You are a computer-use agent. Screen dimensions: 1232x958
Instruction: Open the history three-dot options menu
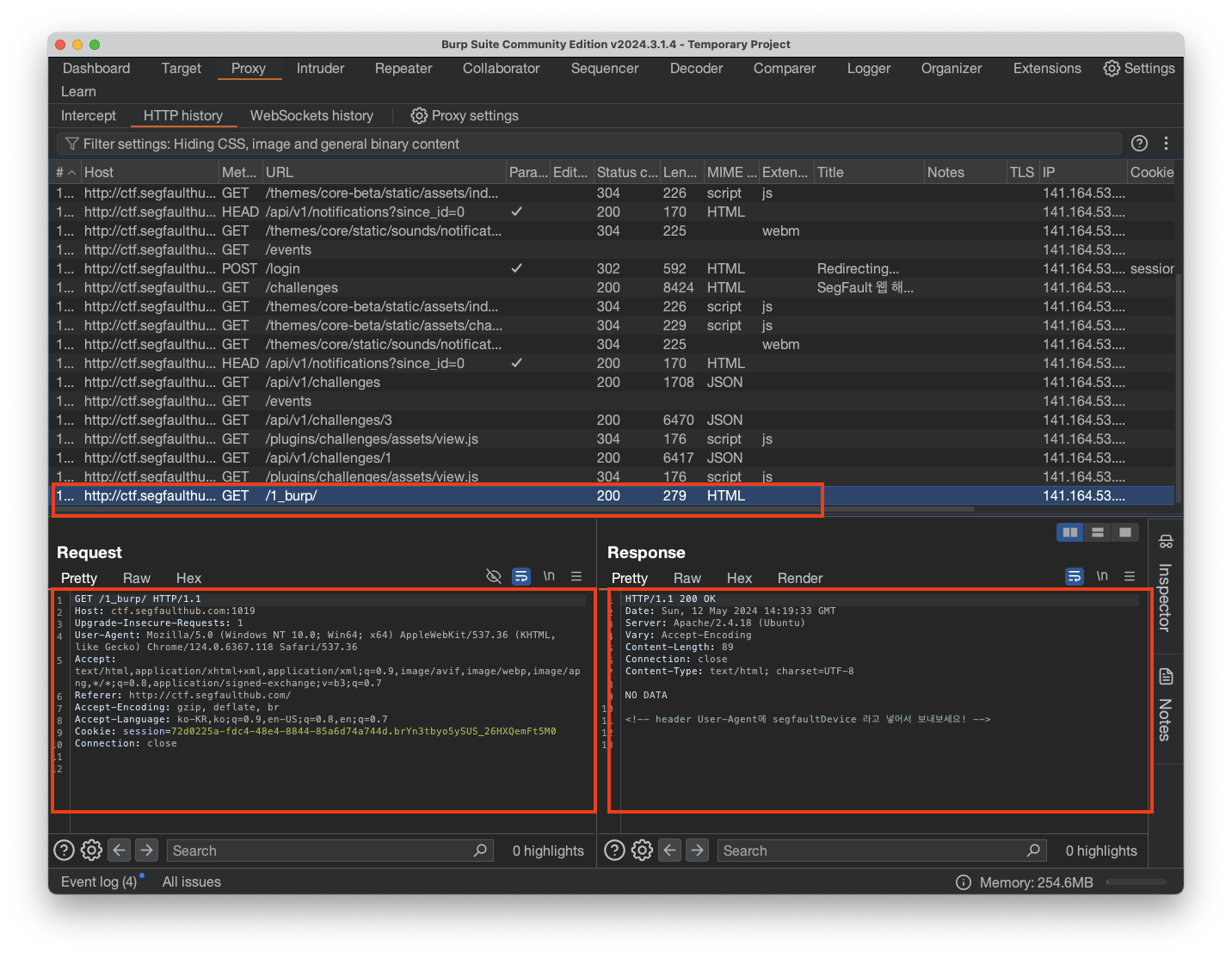[x=1166, y=144]
